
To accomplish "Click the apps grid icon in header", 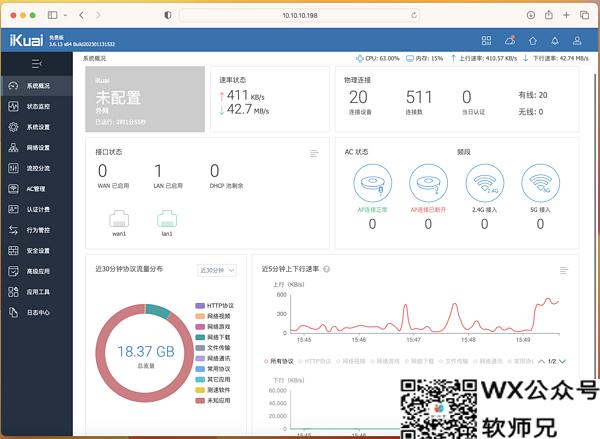I will click(x=486, y=41).
